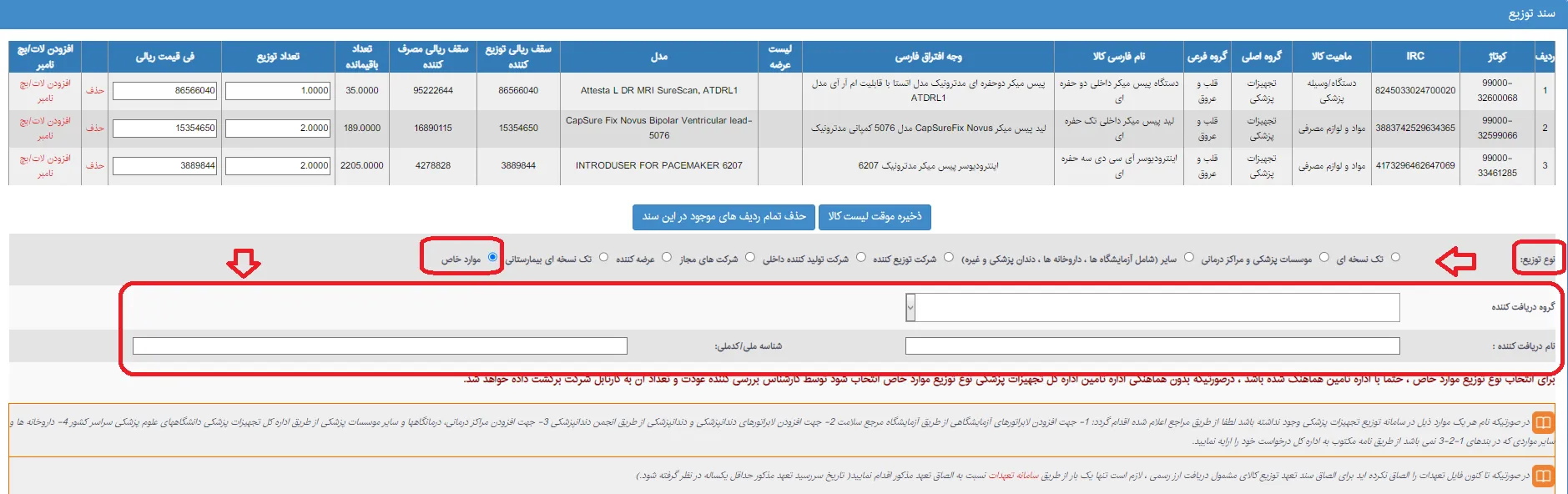1568x494 pixels.
Task: Add lot/batch number for Attesta row
Action: click(45, 90)
